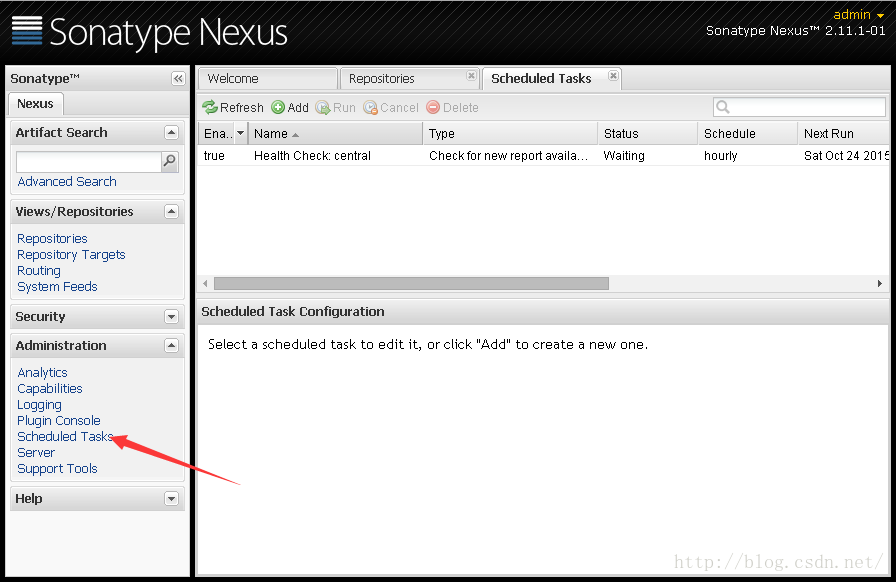The height and width of the screenshot is (582, 896).
Task: Click the magnifier icon in task filter box
Action: (723, 107)
